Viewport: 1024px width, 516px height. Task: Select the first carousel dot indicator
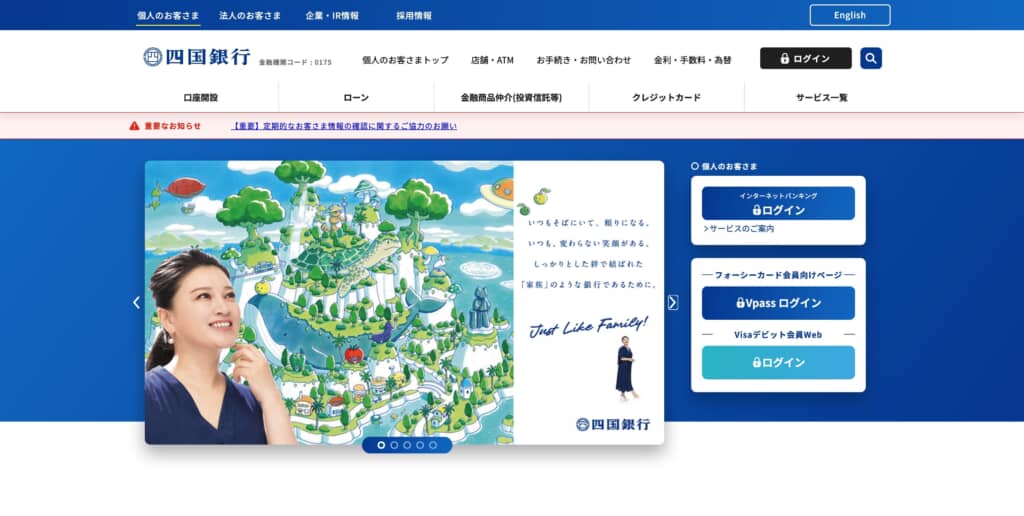click(381, 445)
